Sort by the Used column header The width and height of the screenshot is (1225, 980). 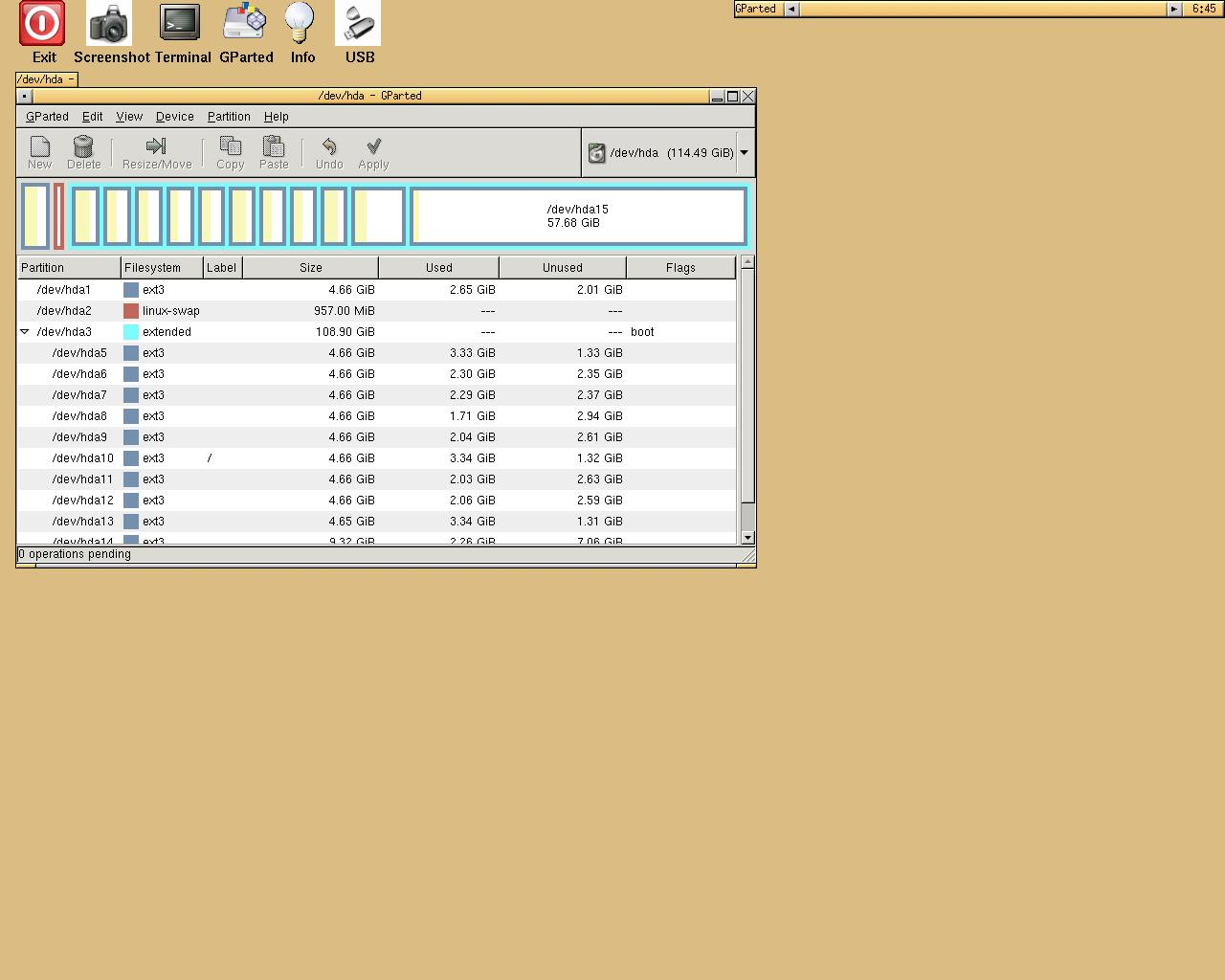439,268
